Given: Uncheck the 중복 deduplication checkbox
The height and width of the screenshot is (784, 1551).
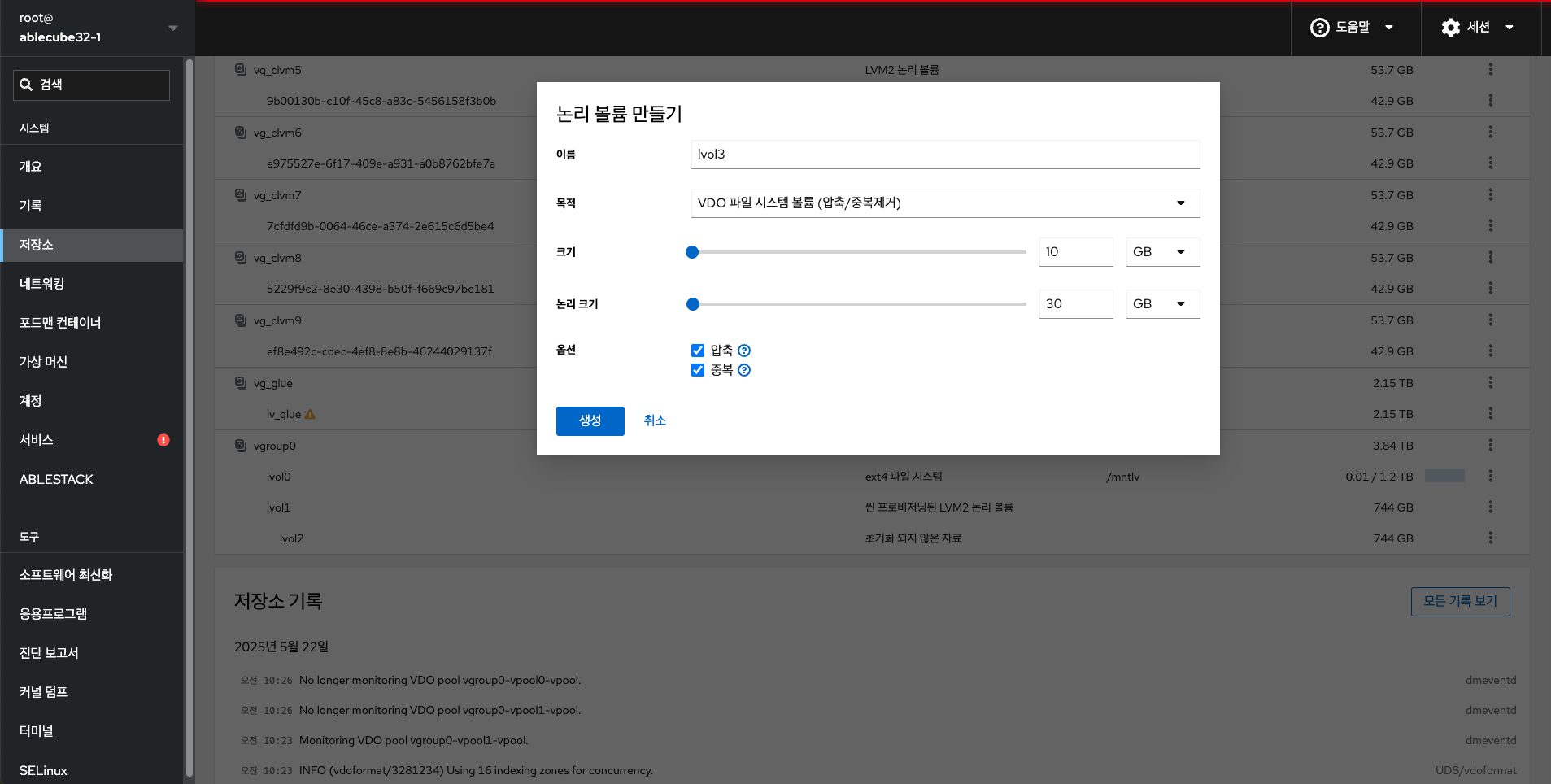Looking at the screenshot, I should tap(698, 370).
